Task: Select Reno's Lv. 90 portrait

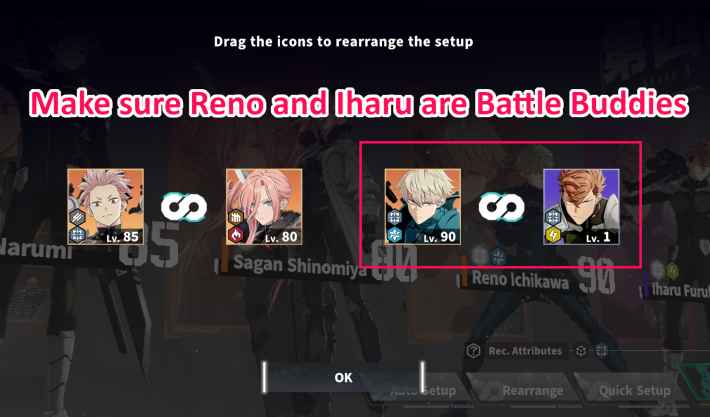Action: pyautogui.click(x=423, y=207)
